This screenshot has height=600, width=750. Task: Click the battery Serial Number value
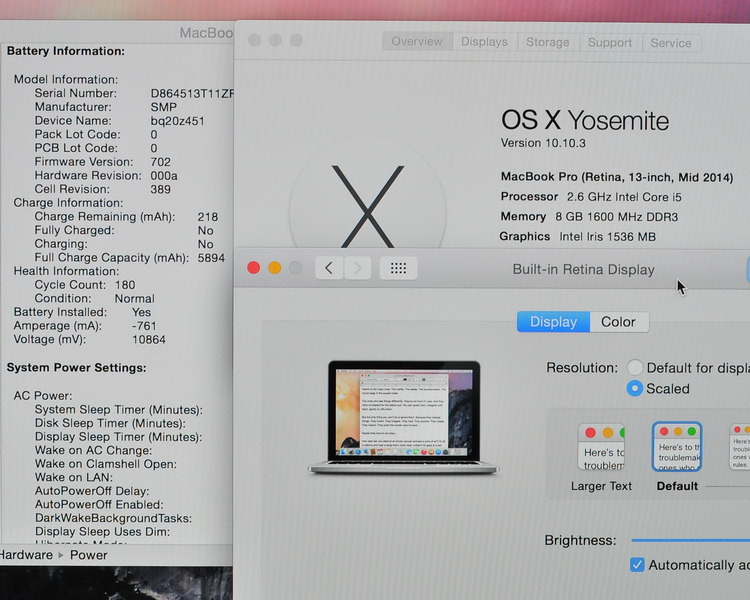click(x=192, y=93)
